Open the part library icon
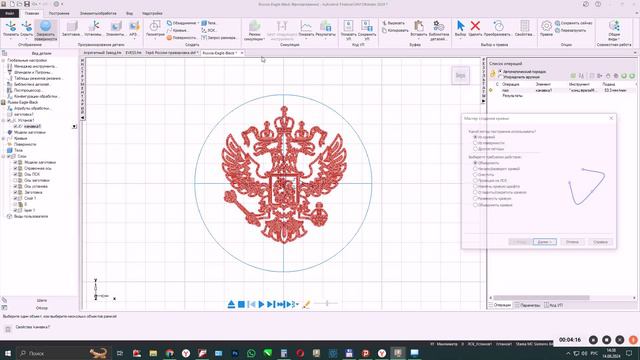Image resolution: width=640 pixels, height=360 pixels. [439, 26]
